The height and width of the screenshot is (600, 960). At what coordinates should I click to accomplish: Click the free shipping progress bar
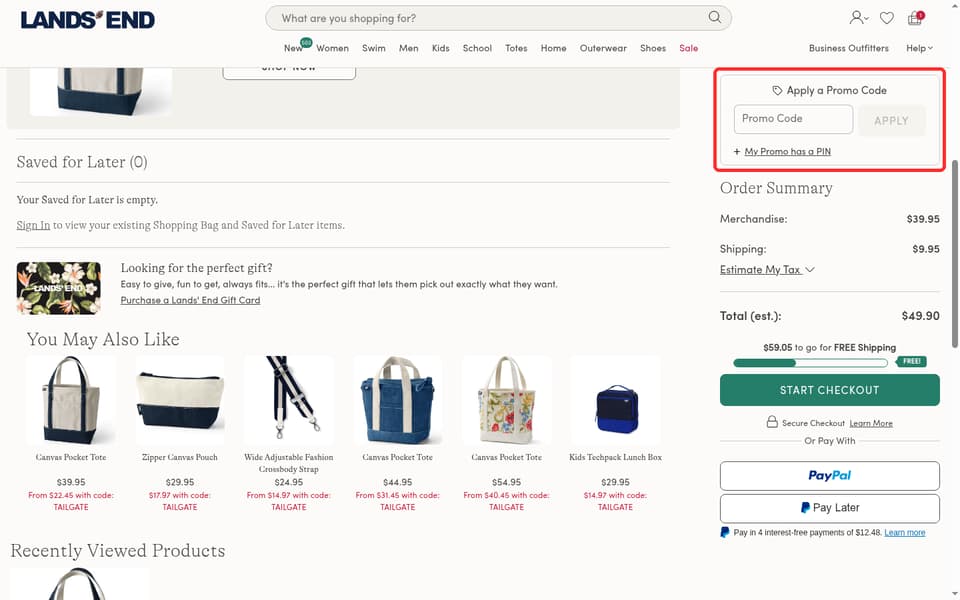(811, 363)
